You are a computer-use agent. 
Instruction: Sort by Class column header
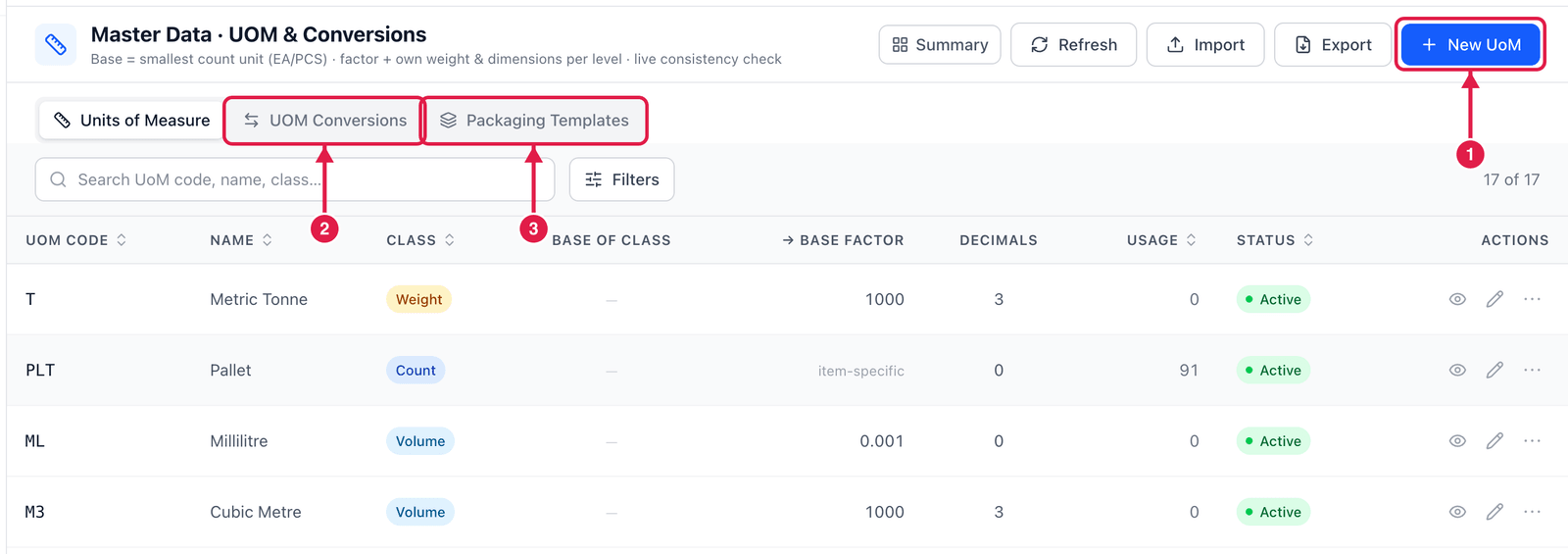pyautogui.click(x=420, y=240)
